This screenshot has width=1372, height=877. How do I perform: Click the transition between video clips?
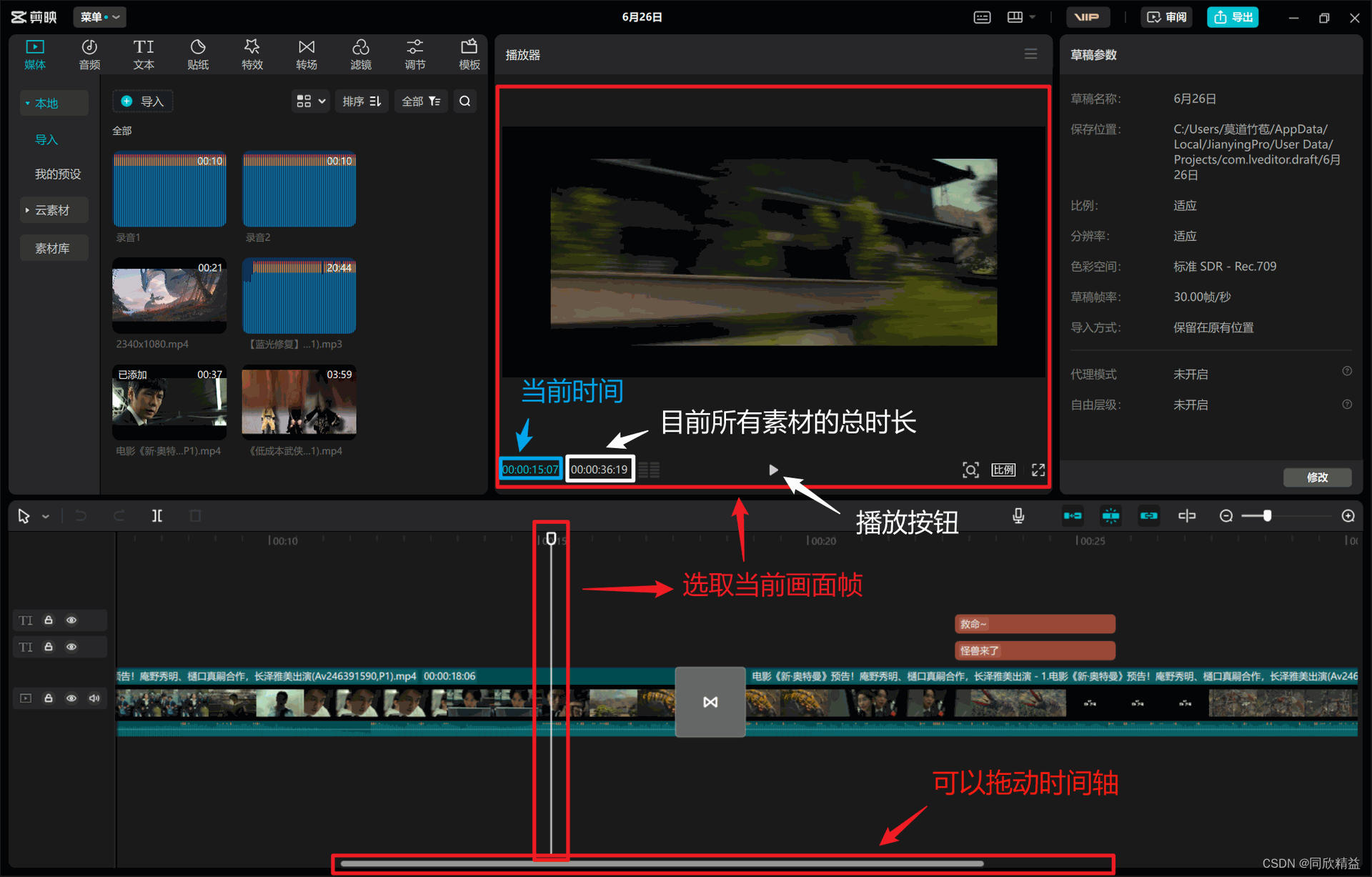(x=710, y=702)
